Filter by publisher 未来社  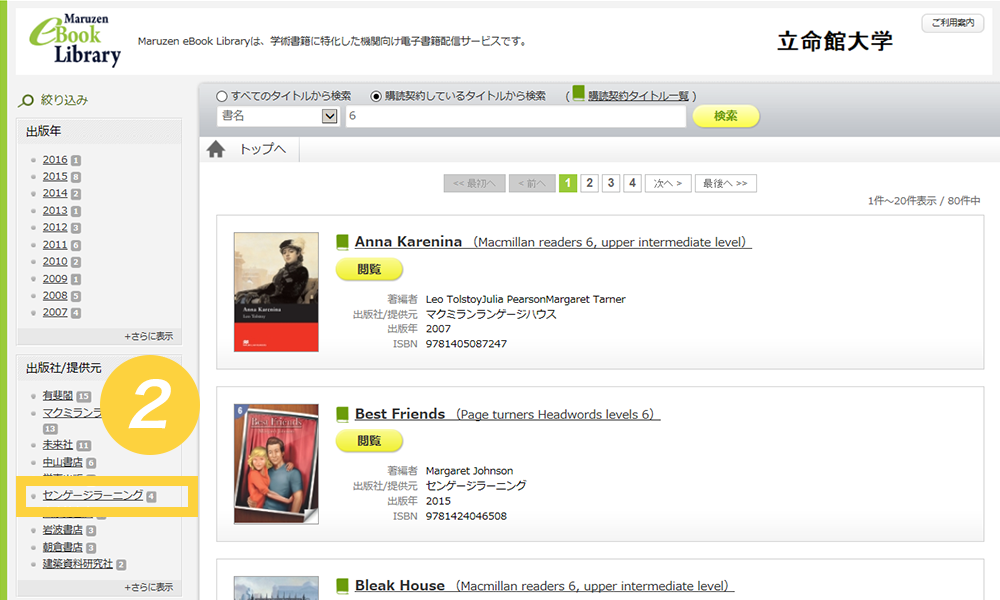click(58, 445)
